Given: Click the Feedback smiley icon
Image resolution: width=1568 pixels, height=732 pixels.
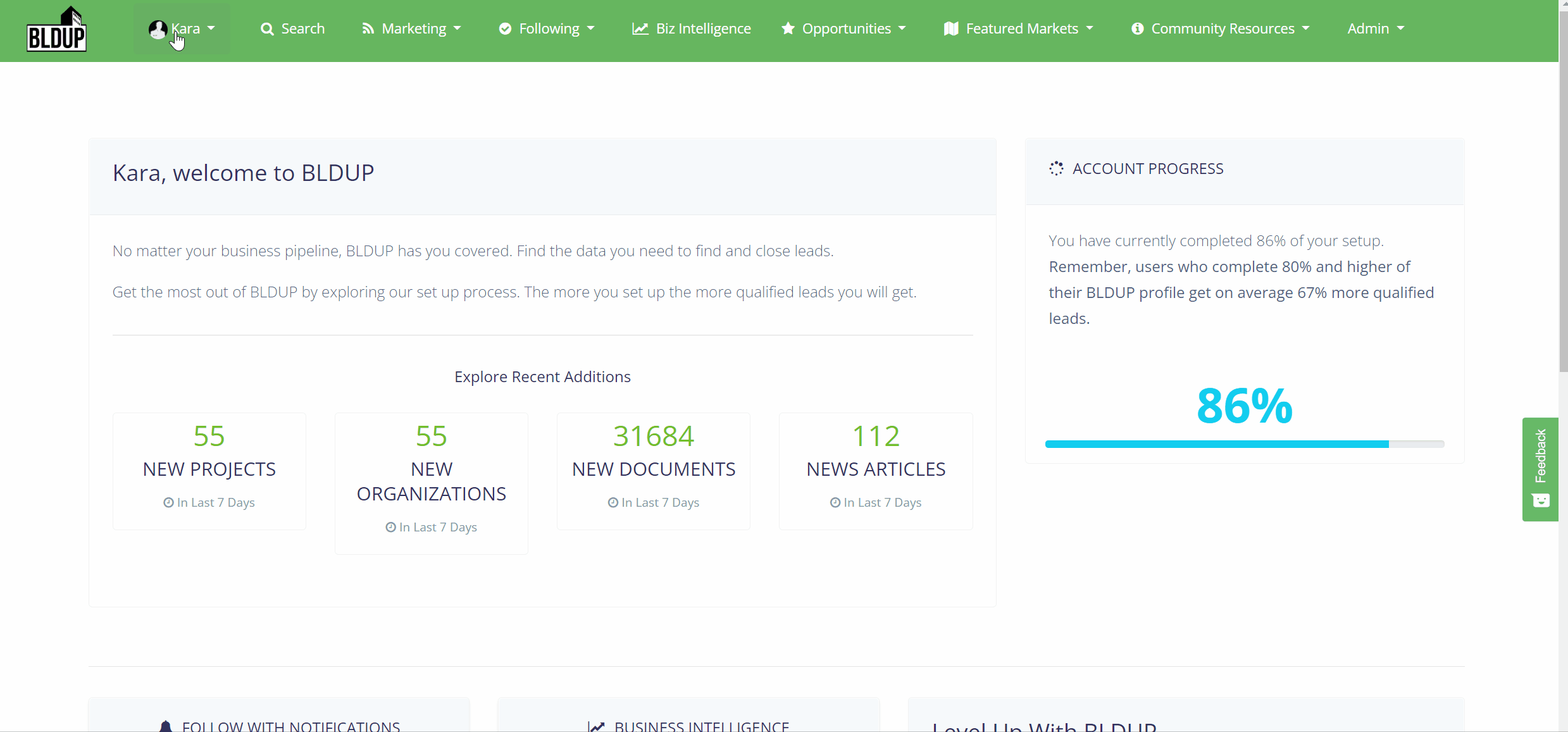Looking at the screenshot, I should coord(1541,501).
